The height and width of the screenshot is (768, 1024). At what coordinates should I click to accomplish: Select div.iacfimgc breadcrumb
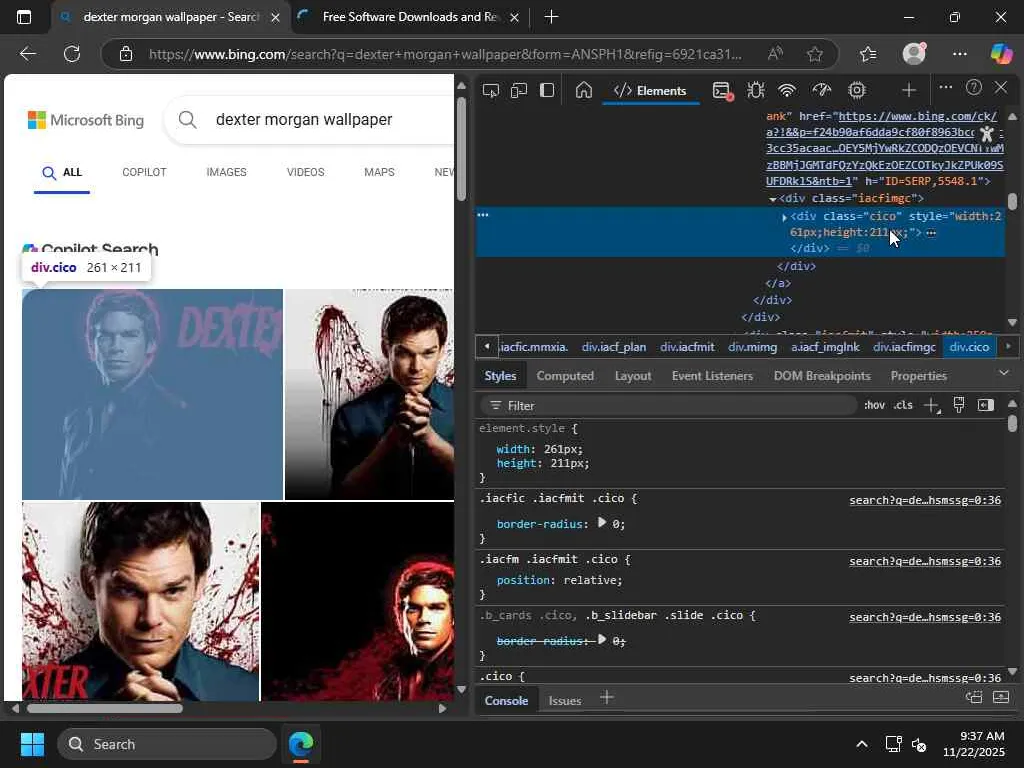[904, 347]
